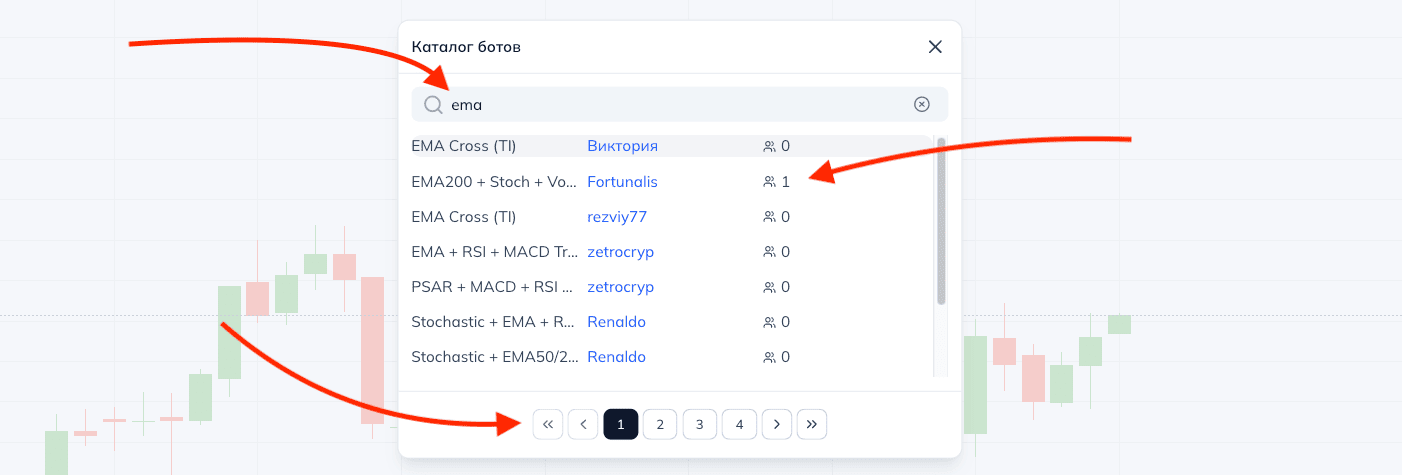The height and width of the screenshot is (475, 1402).
Task: Click the magnifier search icon
Action: (433, 105)
